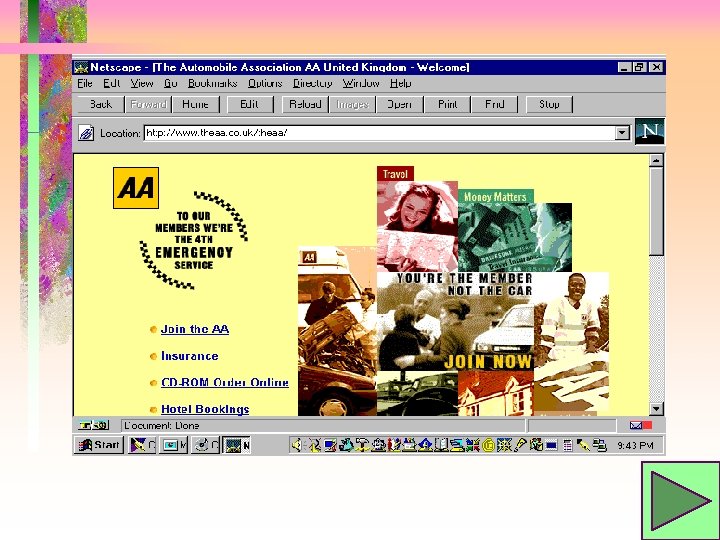The height and width of the screenshot is (540, 720).
Task: Click the 9:43 PM taskbar clock
Action: click(636, 445)
